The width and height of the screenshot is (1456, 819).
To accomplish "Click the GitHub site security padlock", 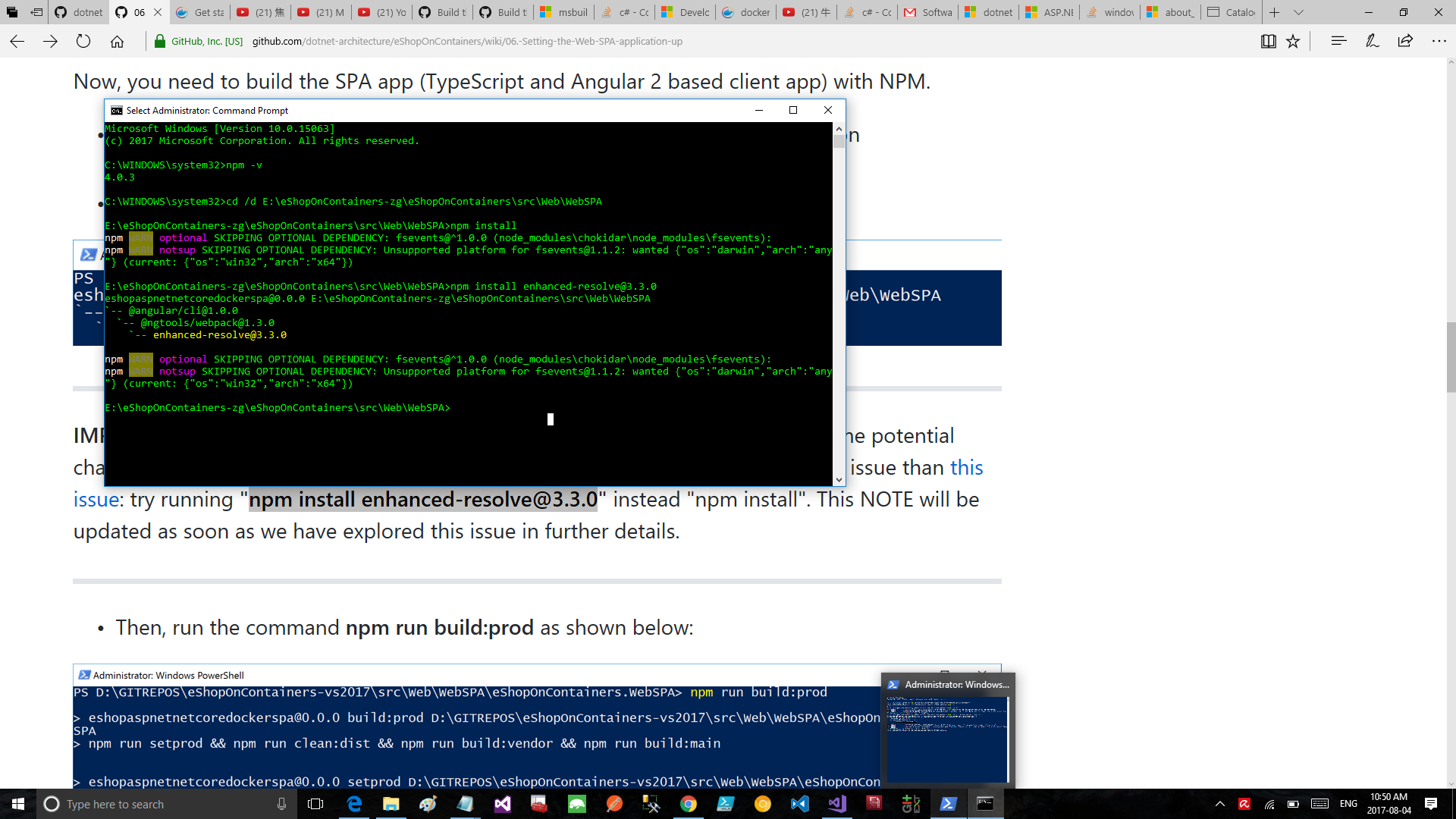I will point(162,41).
